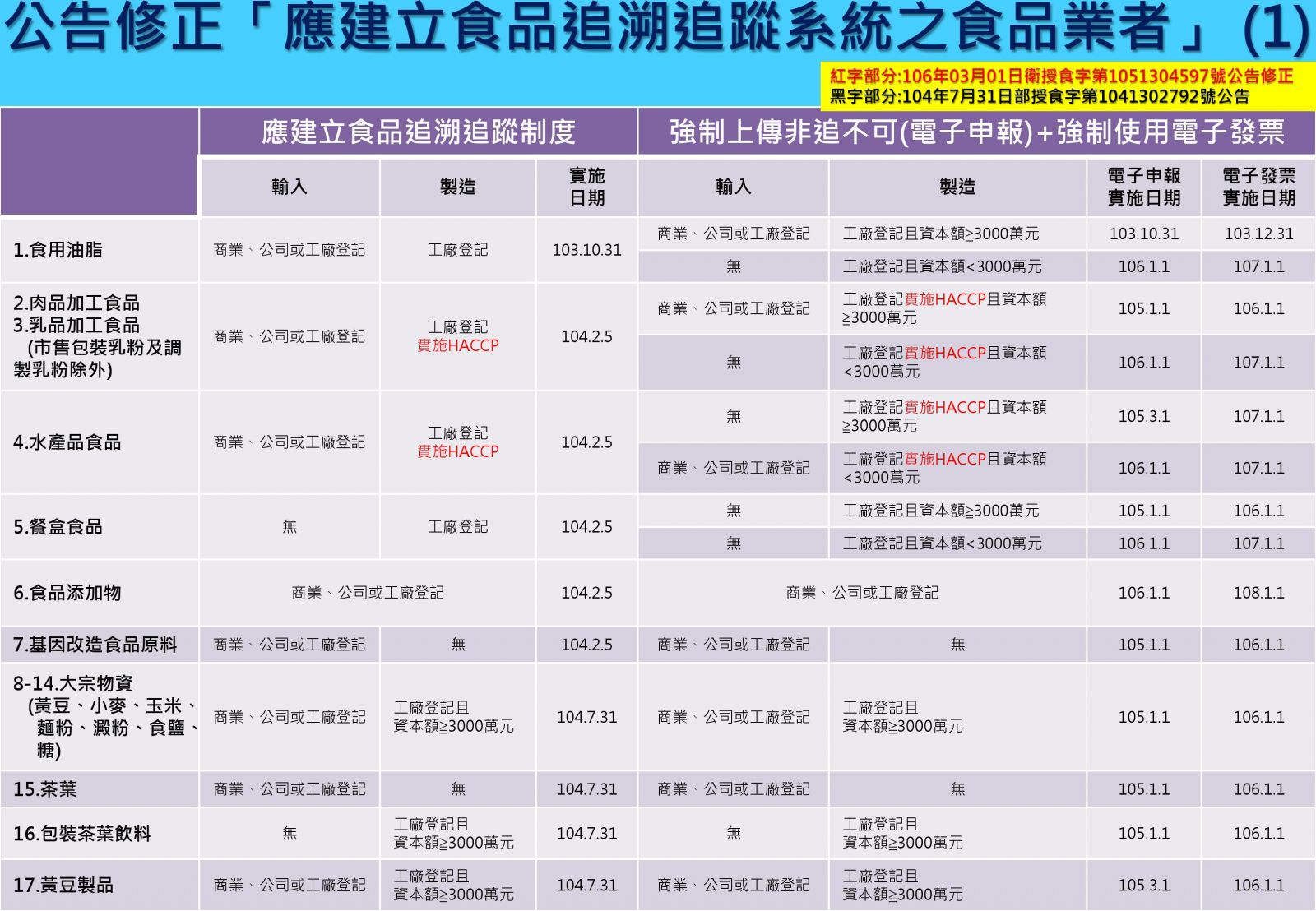Select the black-text note 黑字部分:104年7月31日 公告

(1039, 96)
